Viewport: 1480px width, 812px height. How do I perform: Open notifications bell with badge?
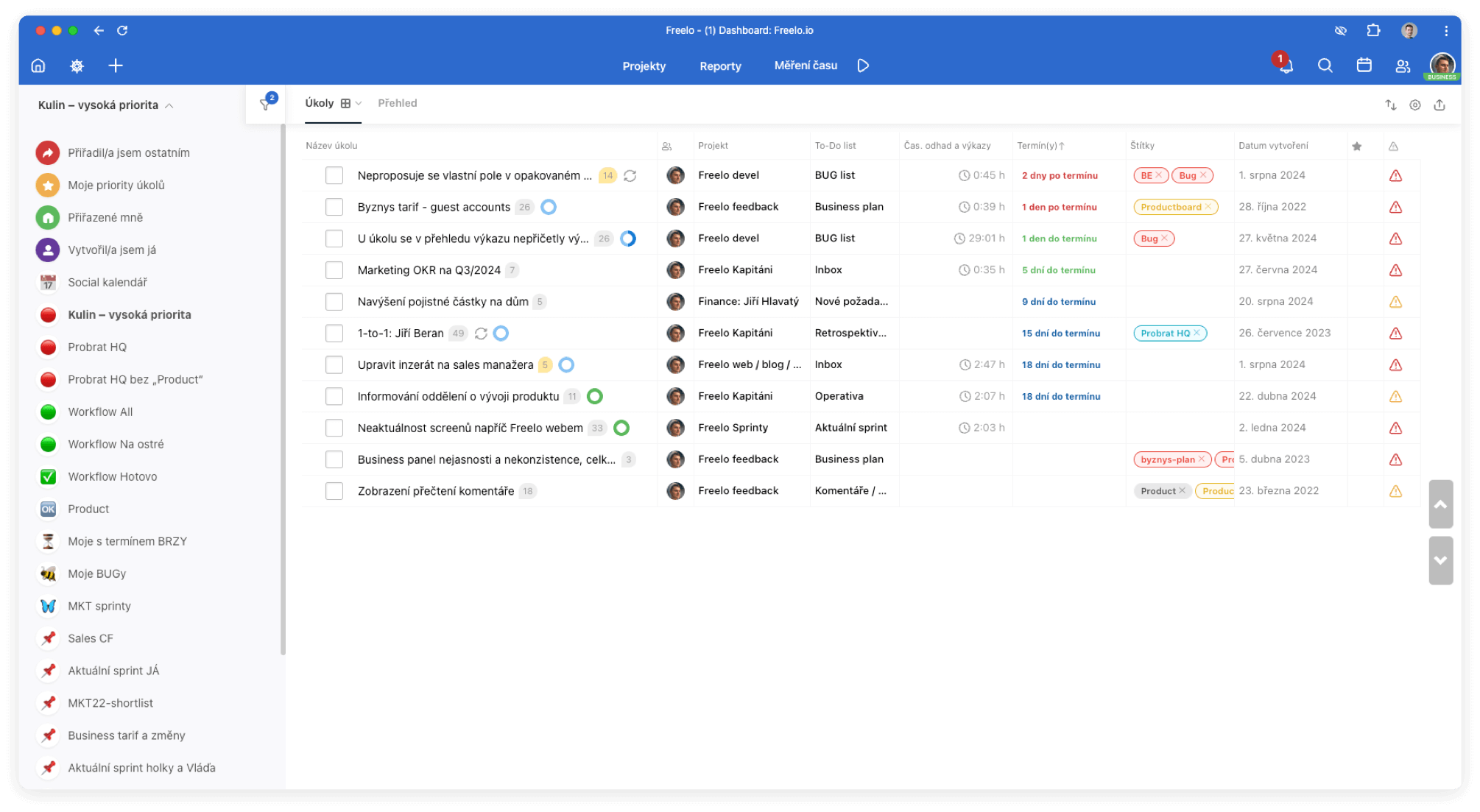click(x=1286, y=66)
